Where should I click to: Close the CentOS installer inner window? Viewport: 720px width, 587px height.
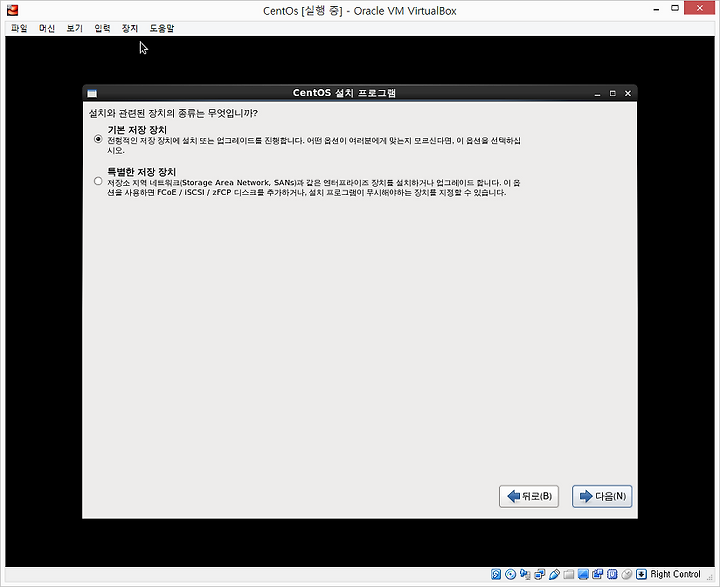click(x=628, y=93)
